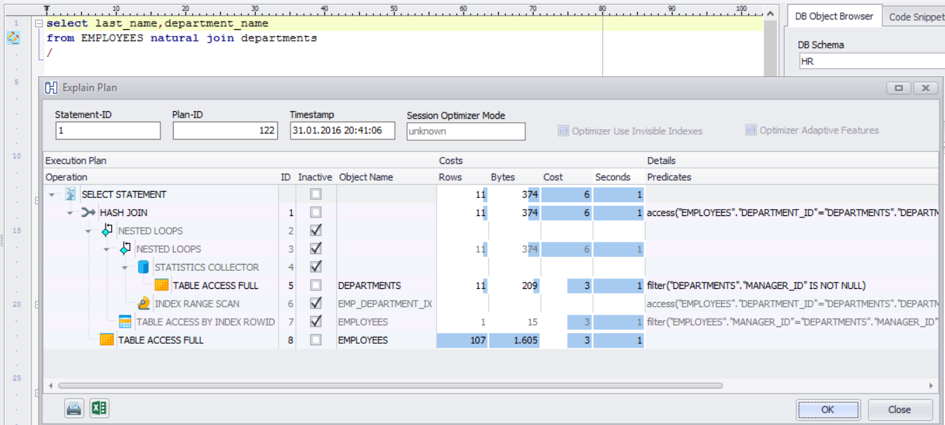Image resolution: width=945 pixels, height=425 pixels.
Task: Collapse the SELECT STATEMENT tree node
Action: point(51,195)
